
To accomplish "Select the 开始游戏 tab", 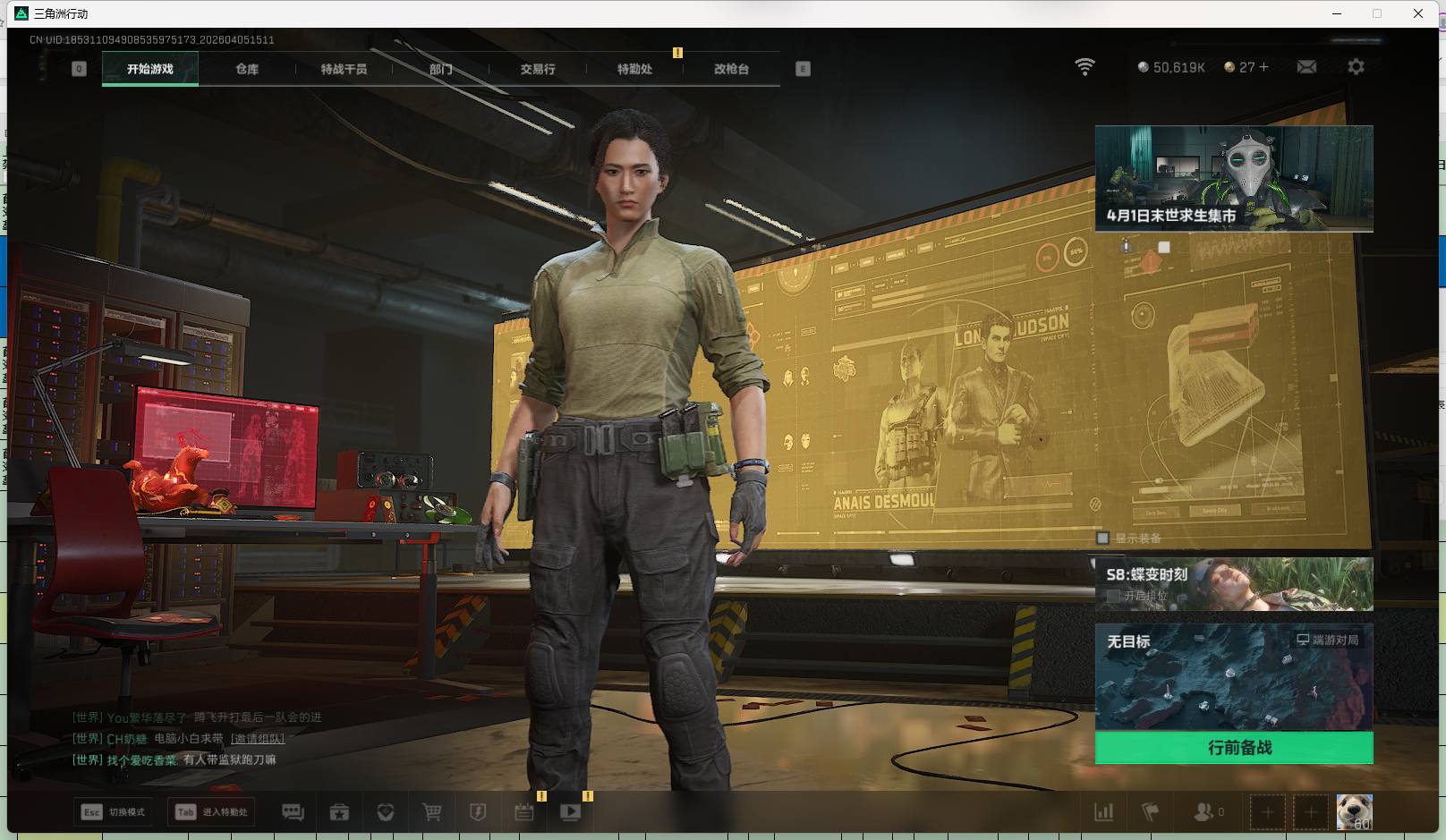I will tap(150, 69).
